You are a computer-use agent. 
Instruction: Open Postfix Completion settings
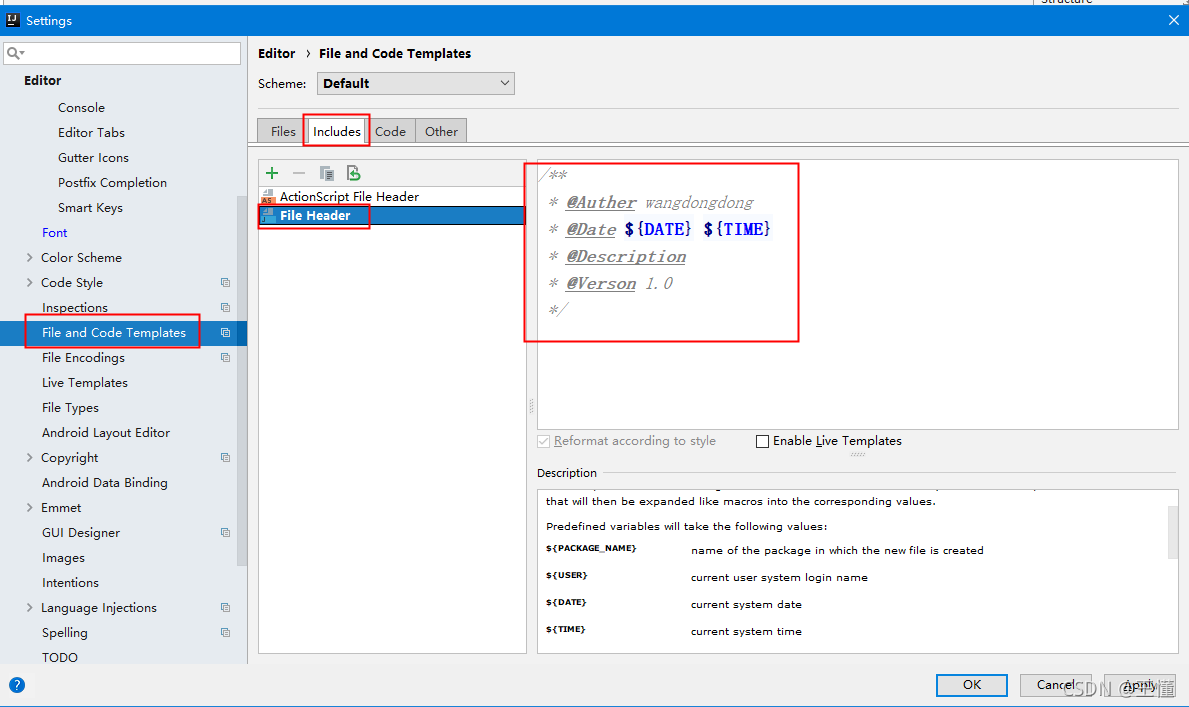click(112, 183)
